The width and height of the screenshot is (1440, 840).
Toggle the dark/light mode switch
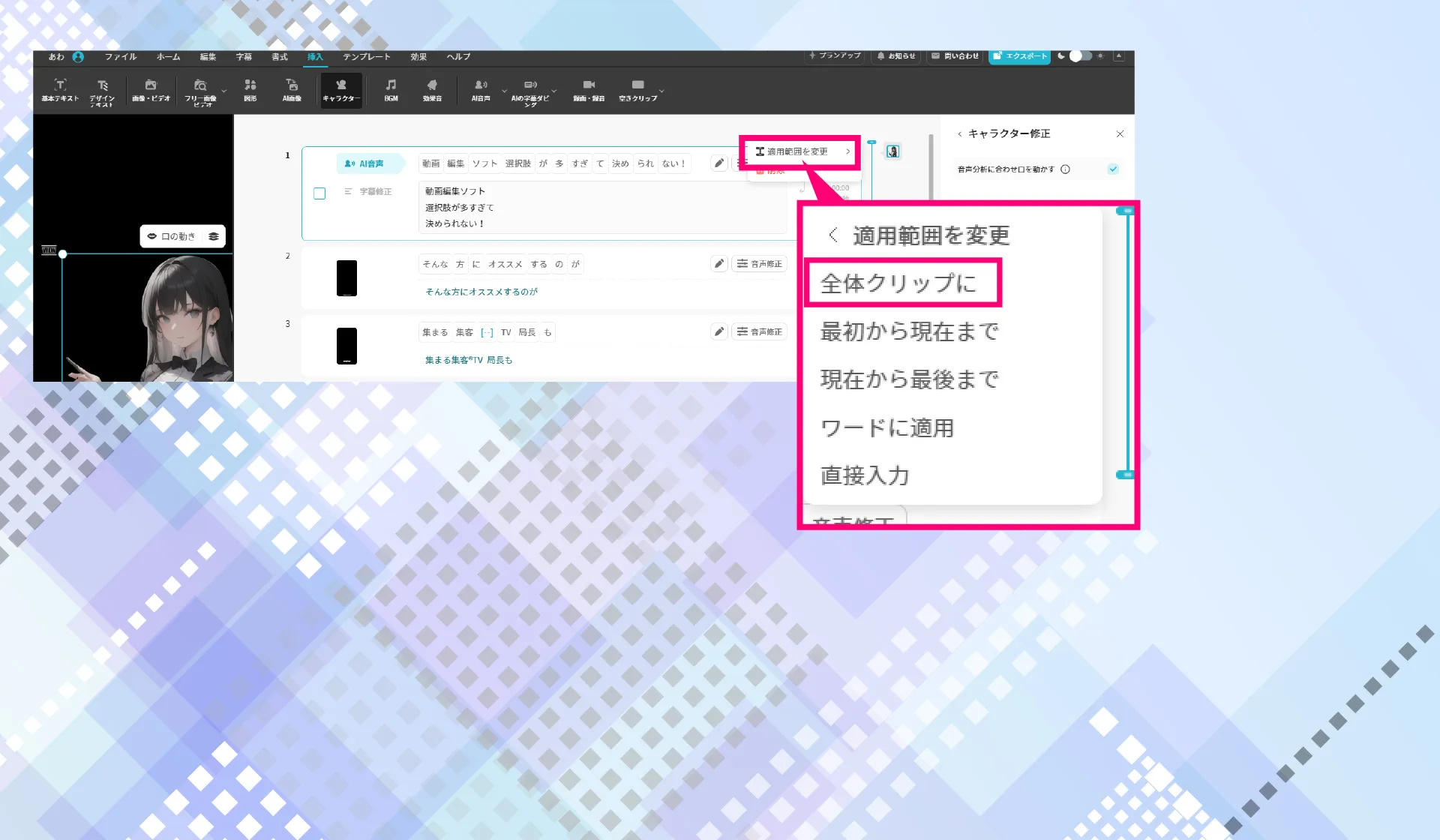tap(1080, 56)
